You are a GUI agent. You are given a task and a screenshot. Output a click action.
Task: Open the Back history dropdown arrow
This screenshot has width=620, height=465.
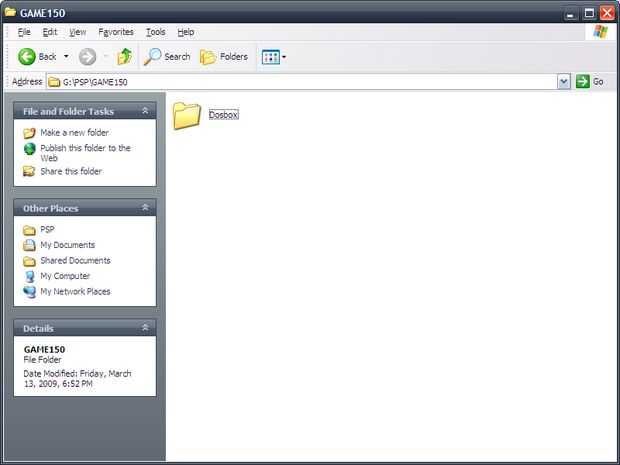tap(66, 57)
